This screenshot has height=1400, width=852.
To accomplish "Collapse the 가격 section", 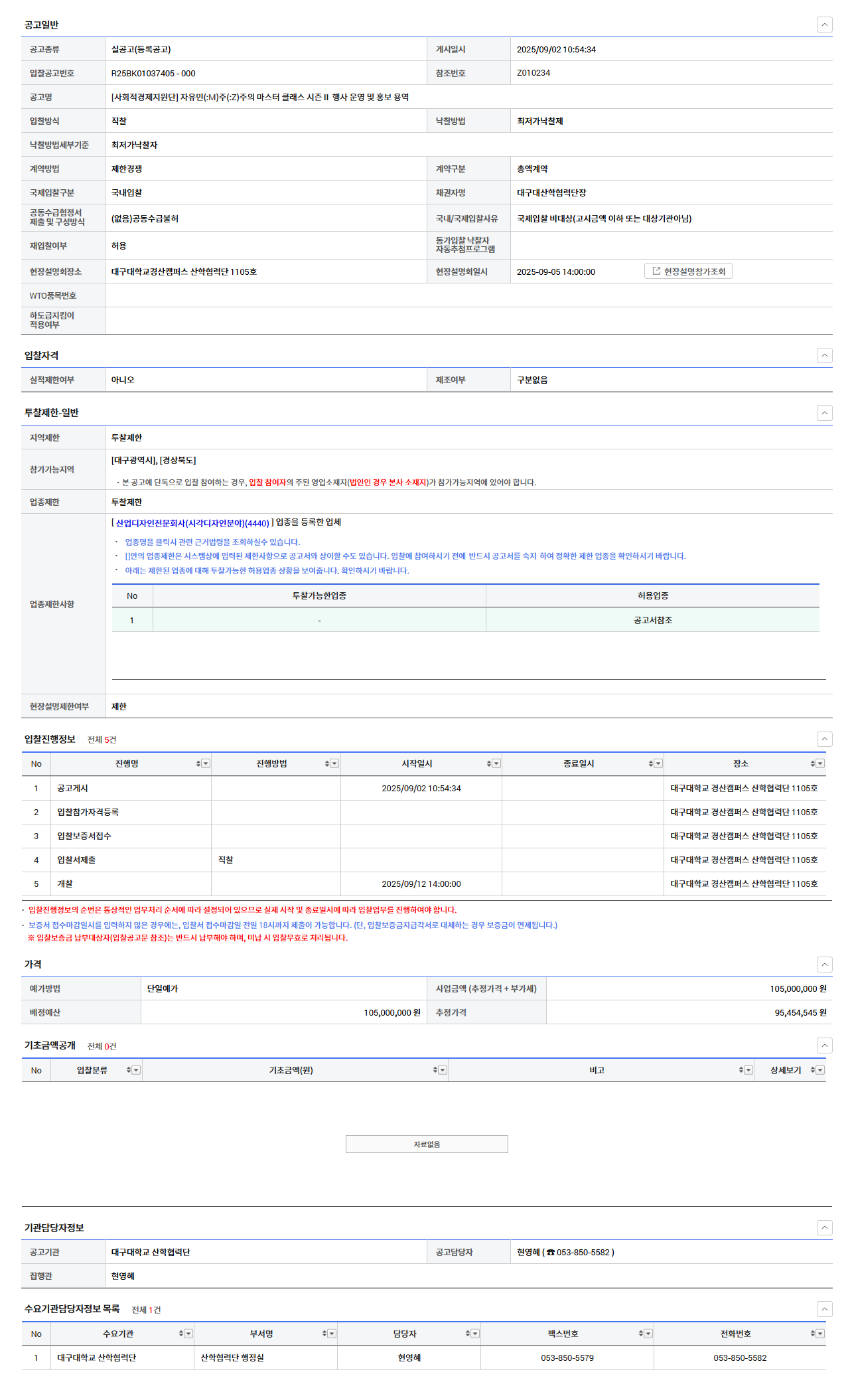I will [824, 964].
